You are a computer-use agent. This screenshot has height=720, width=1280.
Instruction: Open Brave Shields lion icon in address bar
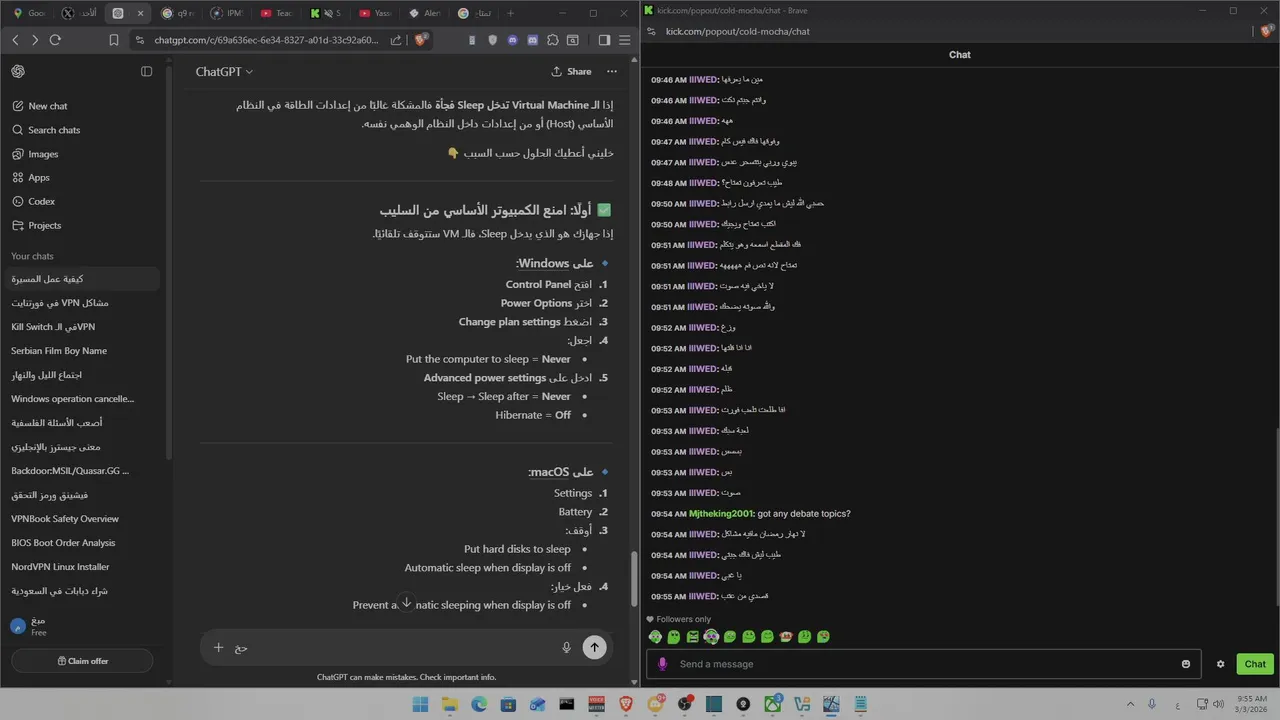[x=421, y=39]
